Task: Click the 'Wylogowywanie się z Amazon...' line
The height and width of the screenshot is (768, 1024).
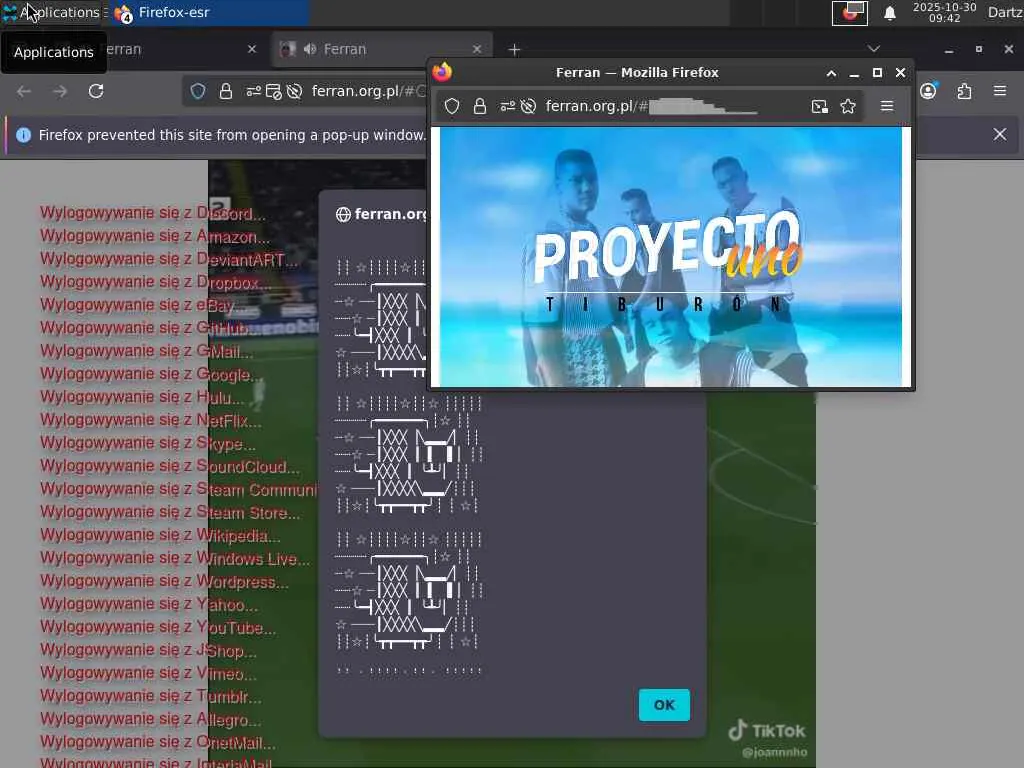Action: 155,236
